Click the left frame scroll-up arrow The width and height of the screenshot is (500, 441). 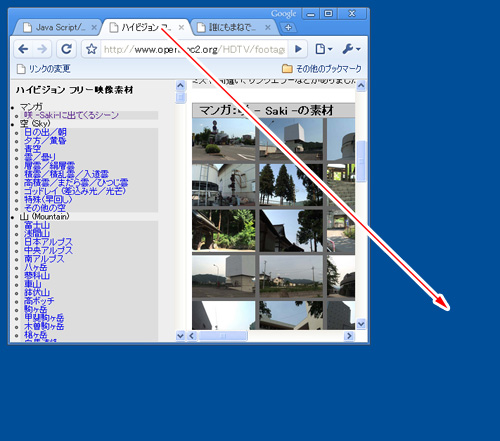(x=180, y=86)
